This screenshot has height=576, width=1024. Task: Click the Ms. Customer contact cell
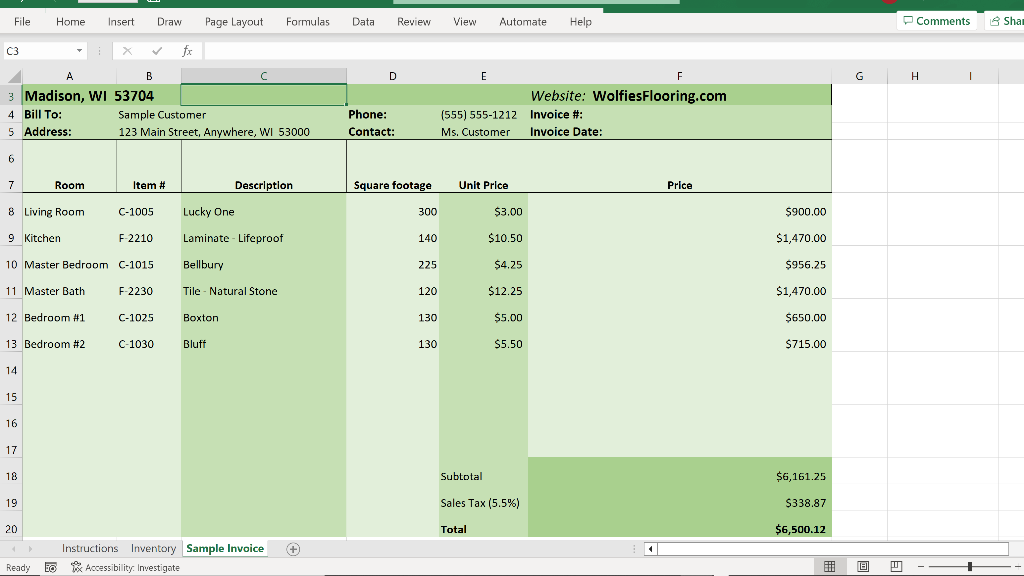pos(475,132)
